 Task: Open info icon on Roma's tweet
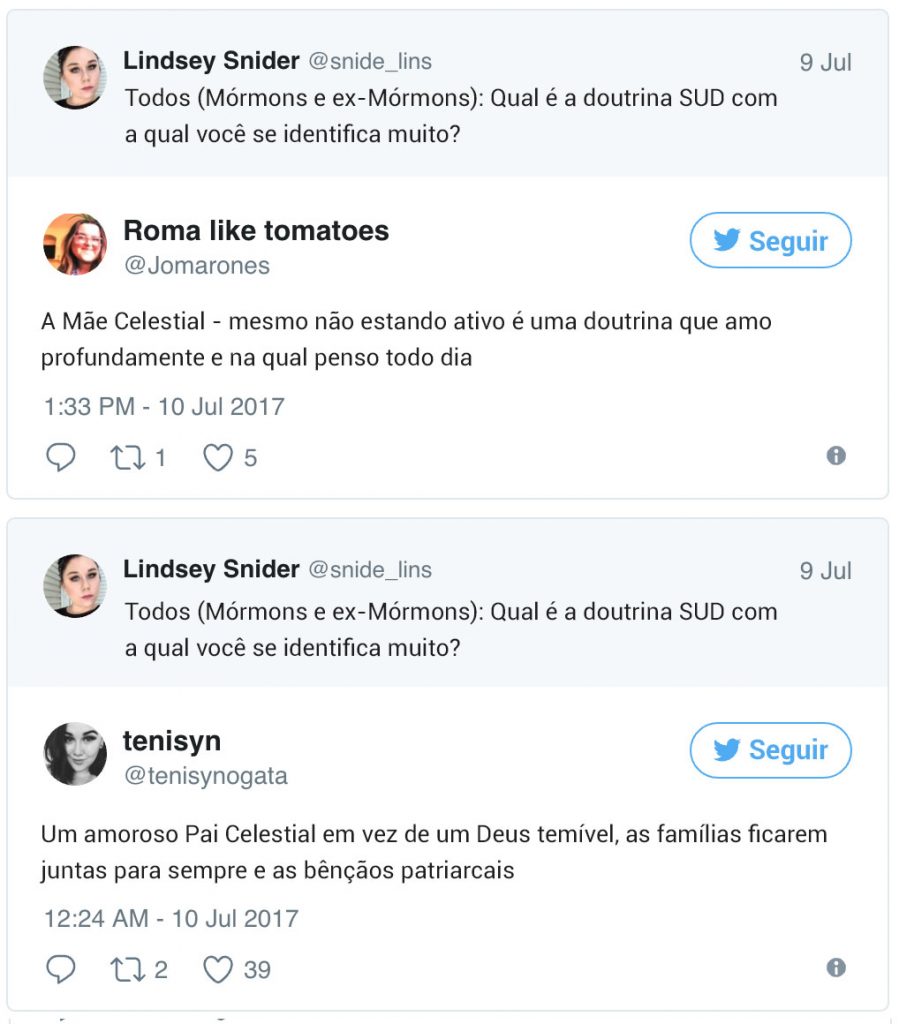(836, 456)
